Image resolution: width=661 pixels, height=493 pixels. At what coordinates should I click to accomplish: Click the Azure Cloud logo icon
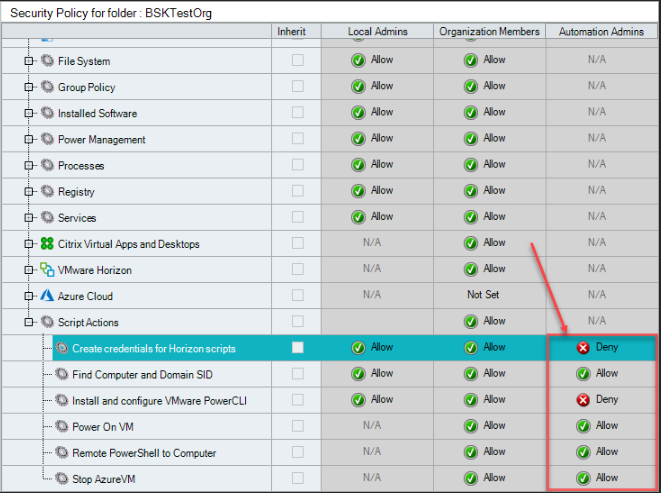pyautogui.click(x=47, y=296)
